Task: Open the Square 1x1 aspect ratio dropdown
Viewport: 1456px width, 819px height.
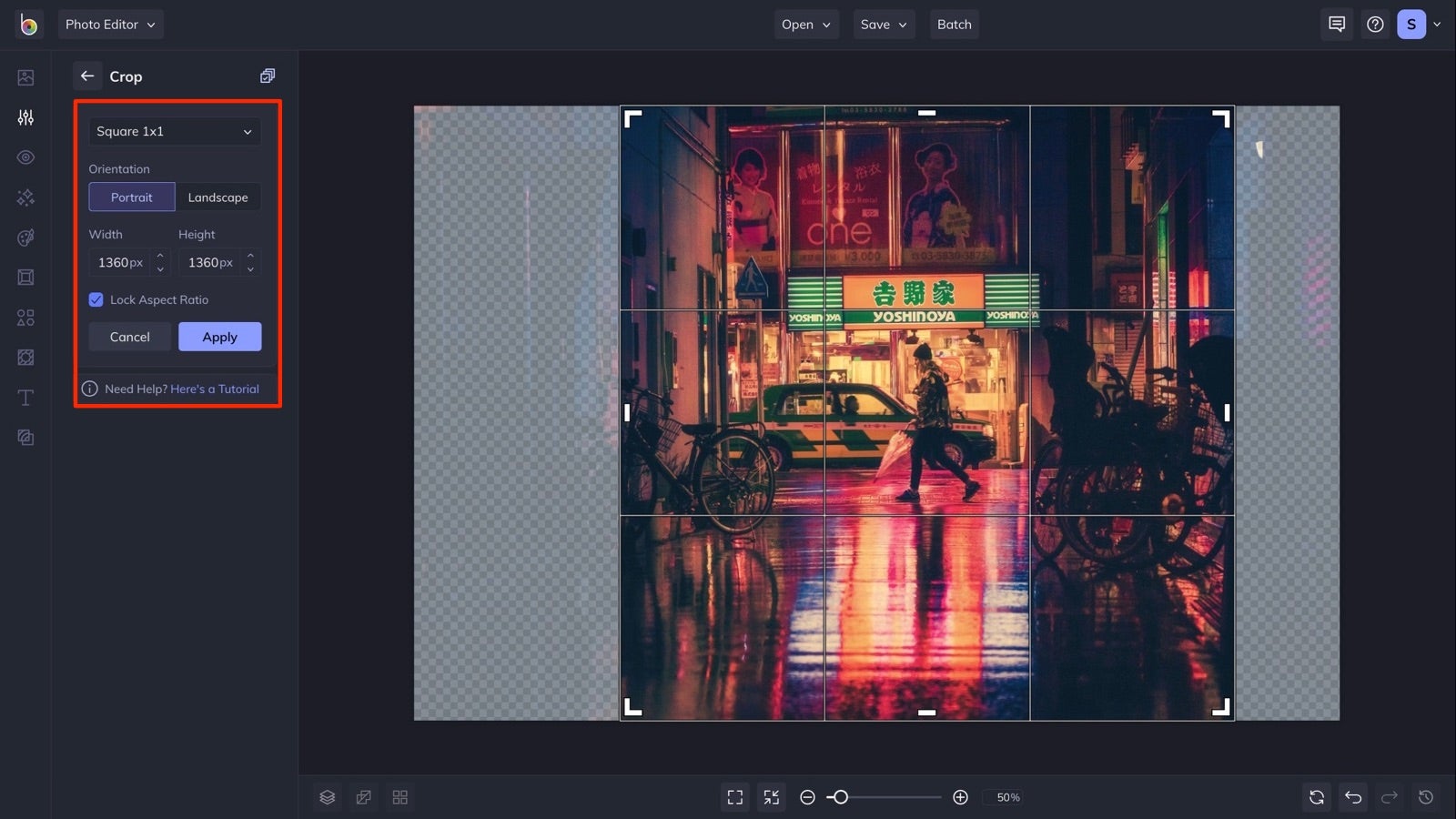Action: (x=174, y=131)
